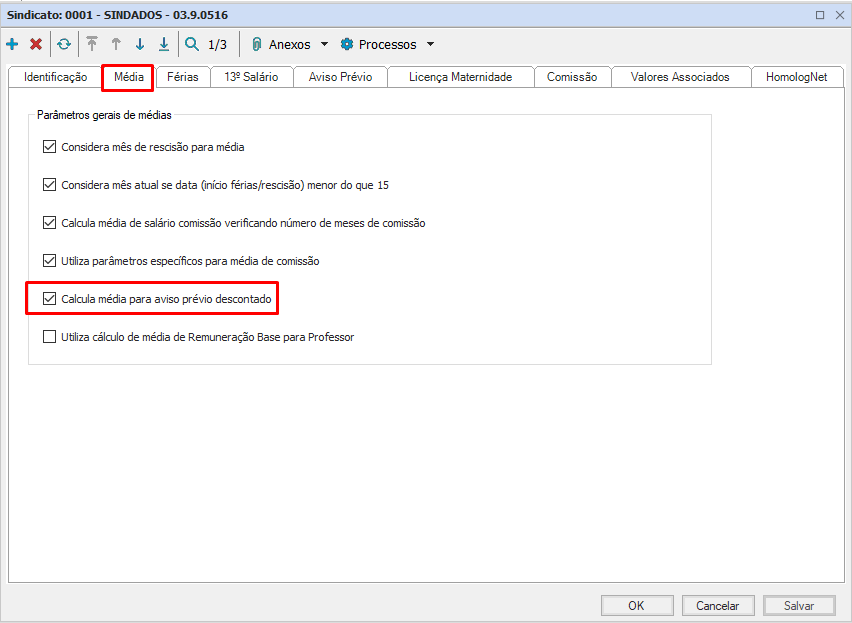Select the Média tab
The width and height of the screenshot is (852, 623).
(x=129, y=77)
